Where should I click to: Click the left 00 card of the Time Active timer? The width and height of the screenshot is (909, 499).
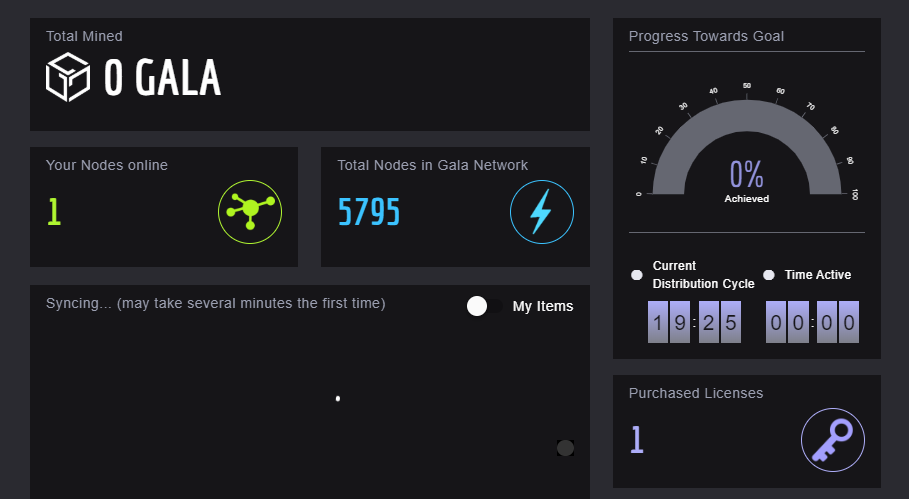point(788,322)
